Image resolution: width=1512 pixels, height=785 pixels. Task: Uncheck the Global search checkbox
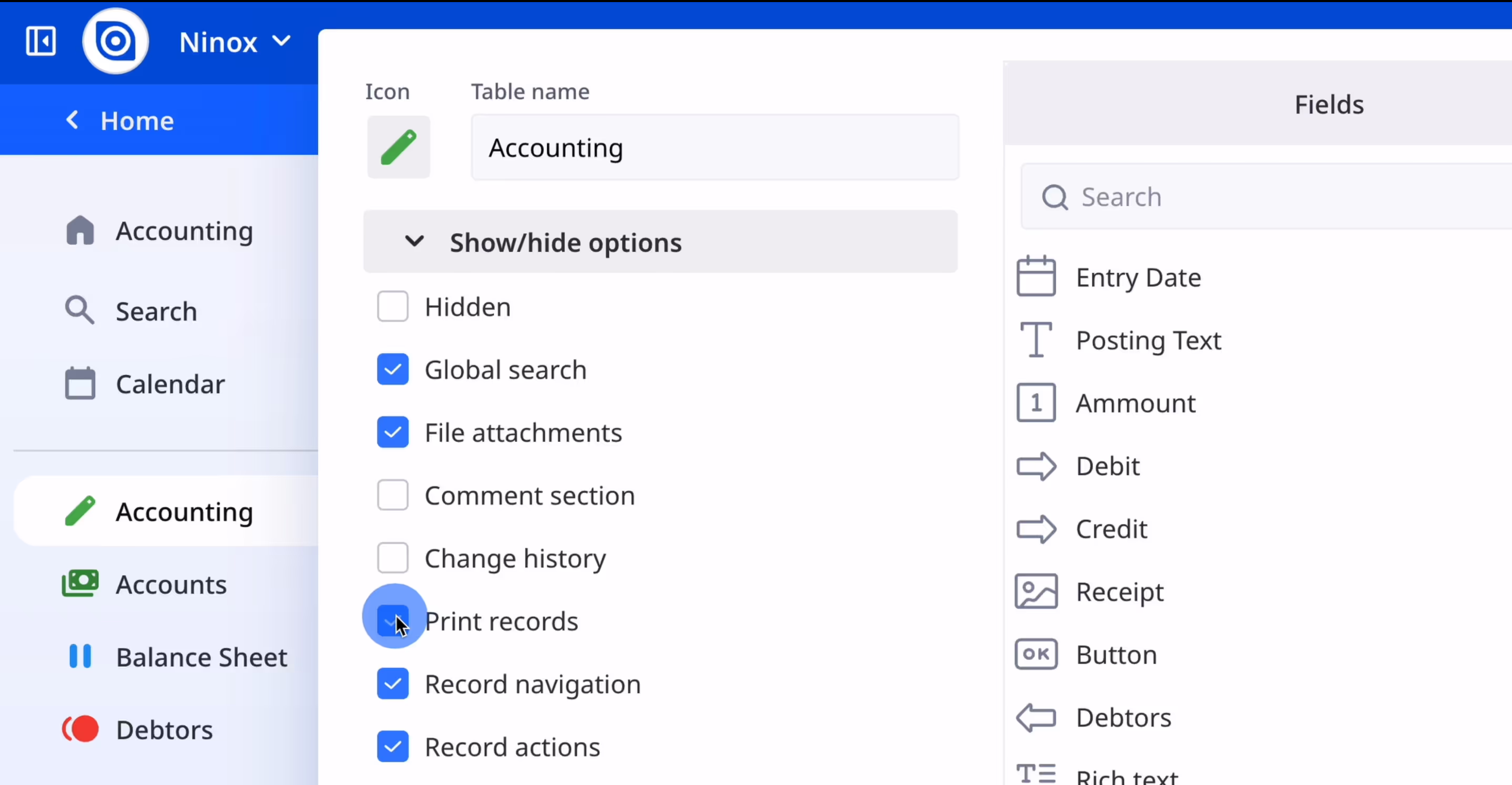(x=393, y=369)
